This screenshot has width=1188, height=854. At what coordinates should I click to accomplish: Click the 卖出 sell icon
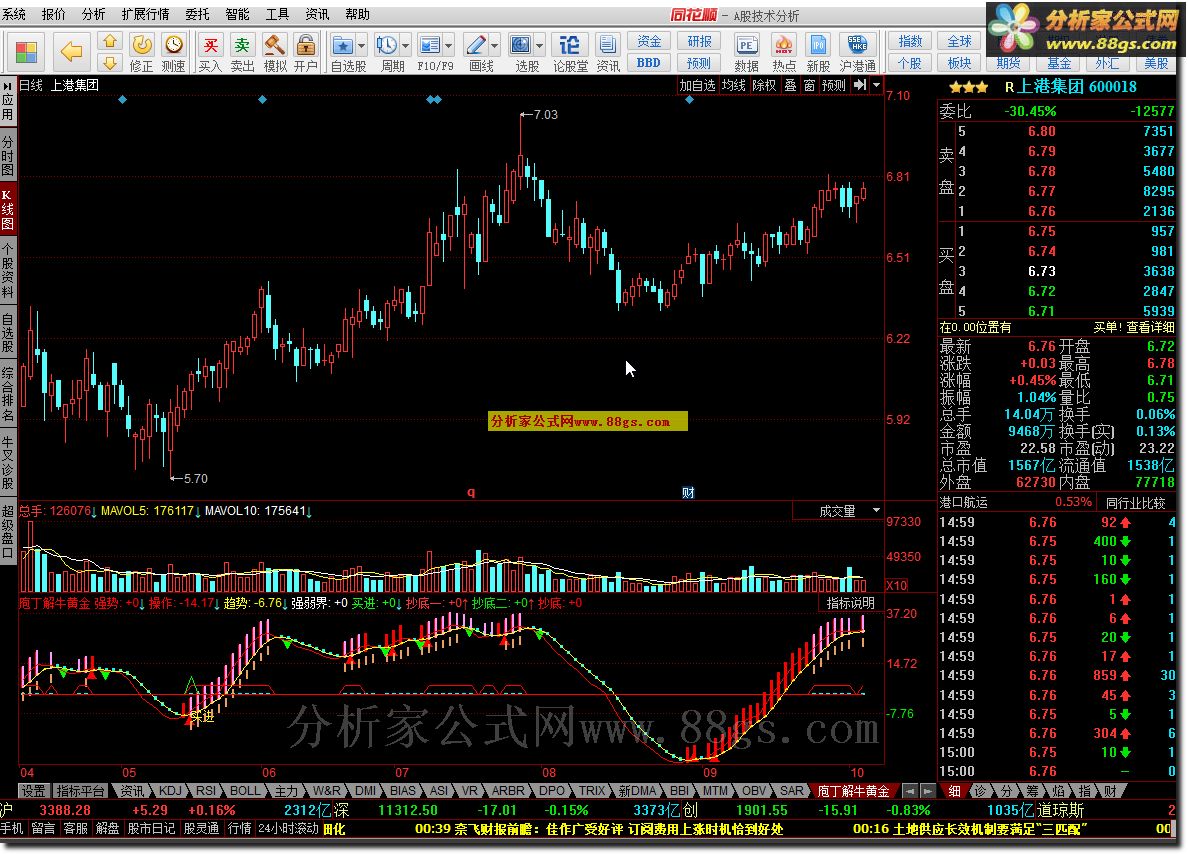click(x=242, y=45)
